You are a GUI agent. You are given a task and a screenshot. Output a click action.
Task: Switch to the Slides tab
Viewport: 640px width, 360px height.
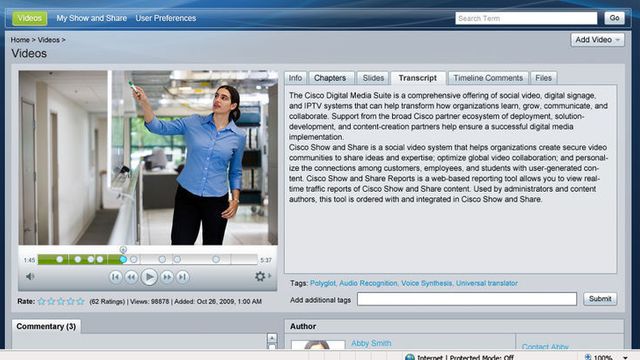pyautogui.click(x=373, y=78)
